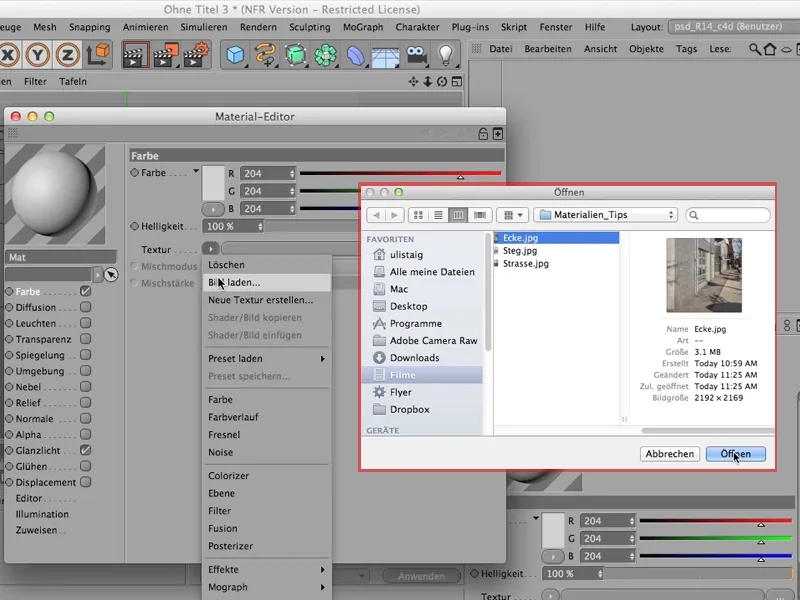Open Illumination settings in channel list
This screenshot has height=600, width=800.
(x=42, y=514)
